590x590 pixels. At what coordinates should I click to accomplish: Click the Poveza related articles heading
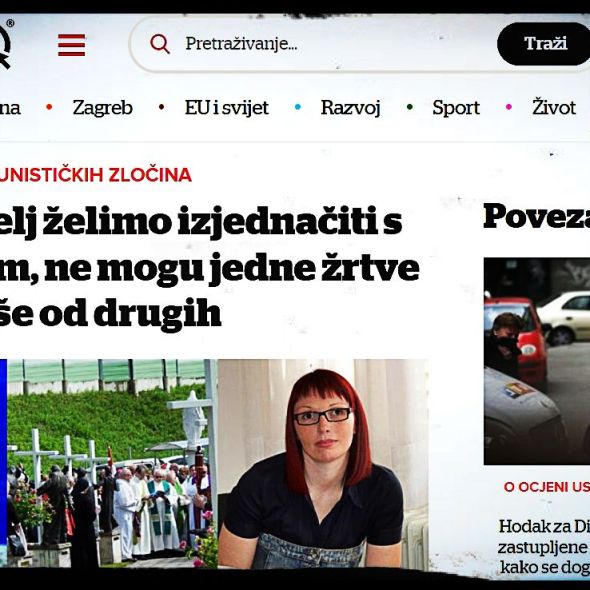pyautogui.click(x=537, y=216)
